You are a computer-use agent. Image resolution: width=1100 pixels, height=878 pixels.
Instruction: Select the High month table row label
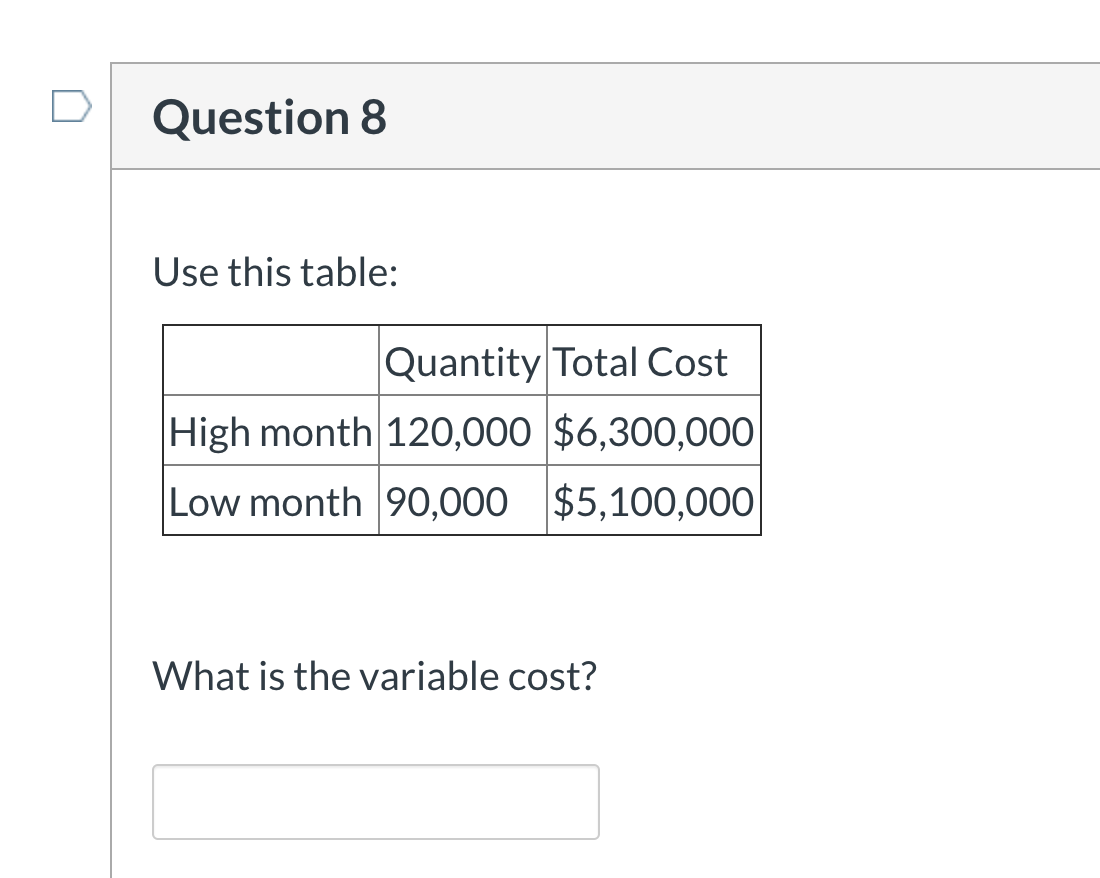pyautogui.click(x=270, y=431)
